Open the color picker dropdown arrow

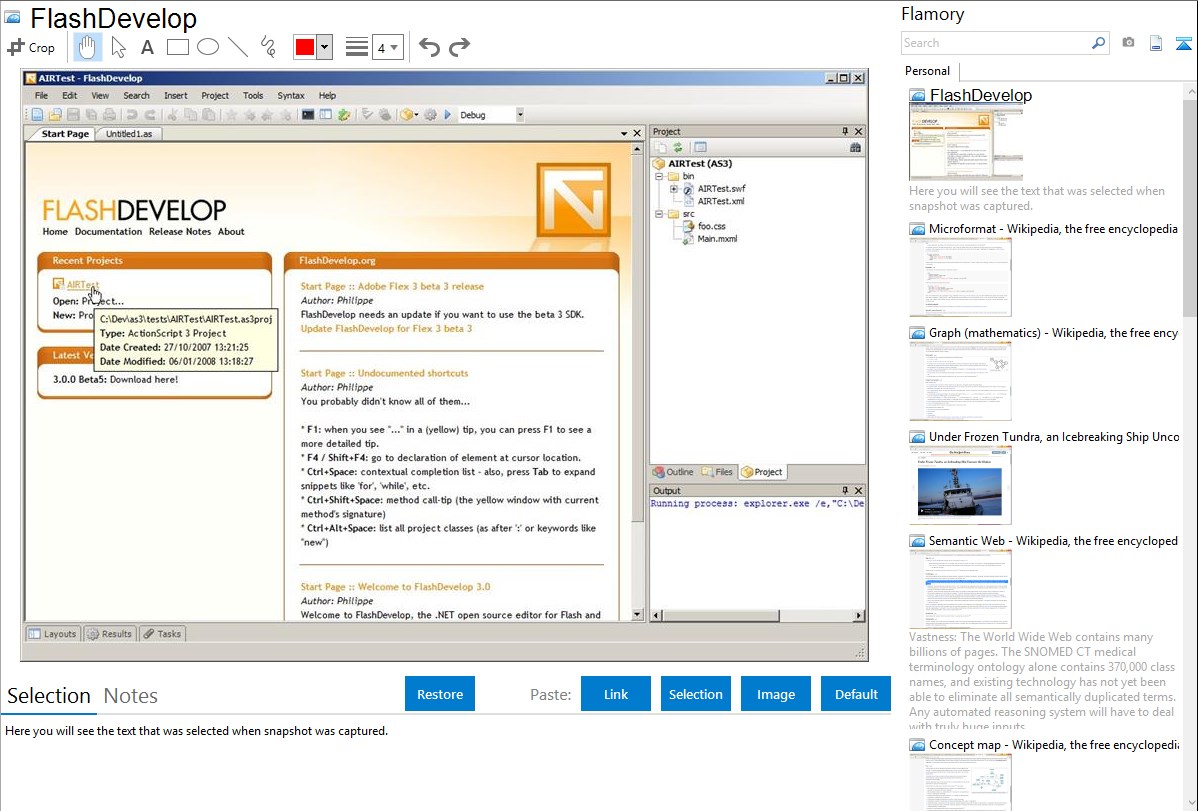(324, 47)
